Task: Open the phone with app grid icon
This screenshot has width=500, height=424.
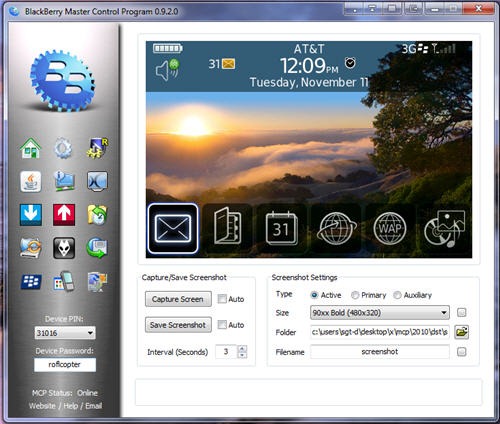Action: click(64, 282)
